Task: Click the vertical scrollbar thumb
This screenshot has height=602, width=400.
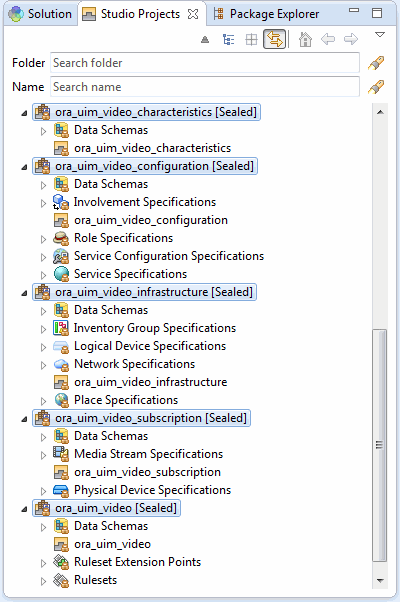Action: [x=379, y=445]
